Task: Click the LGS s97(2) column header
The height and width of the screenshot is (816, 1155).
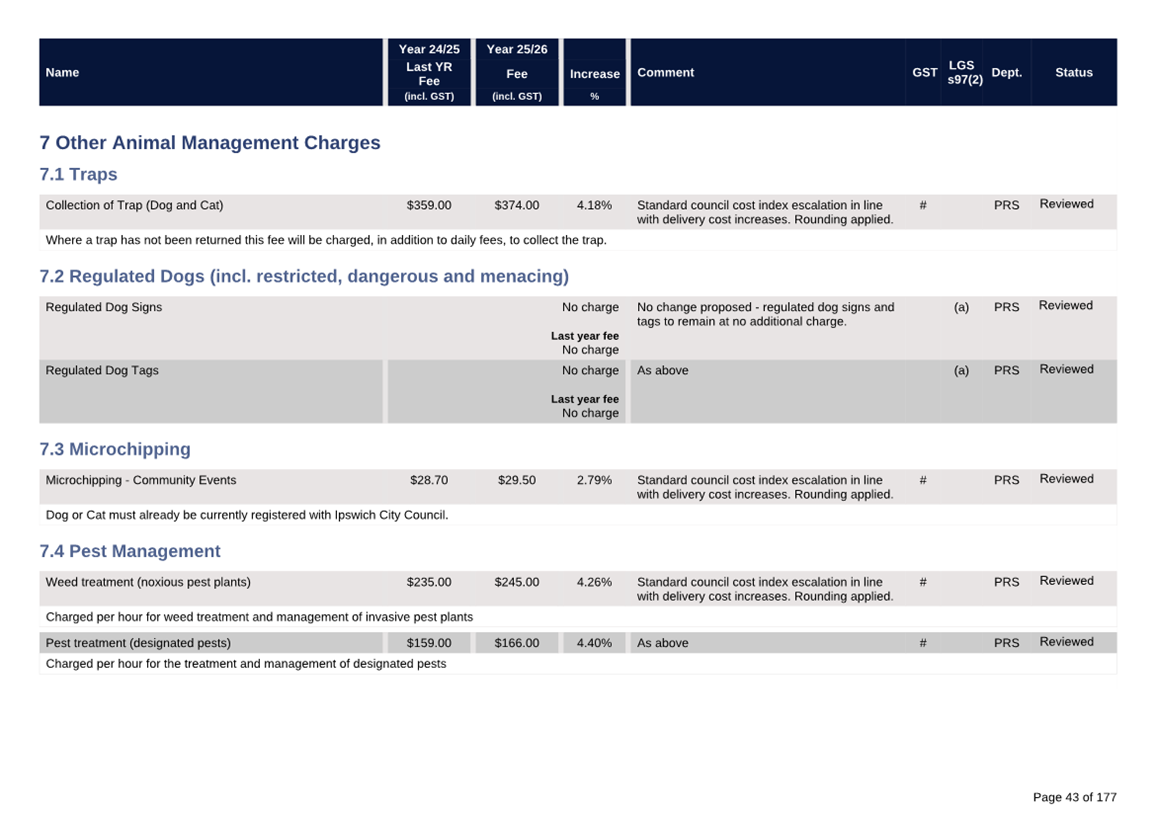Action: click(964, 72)
